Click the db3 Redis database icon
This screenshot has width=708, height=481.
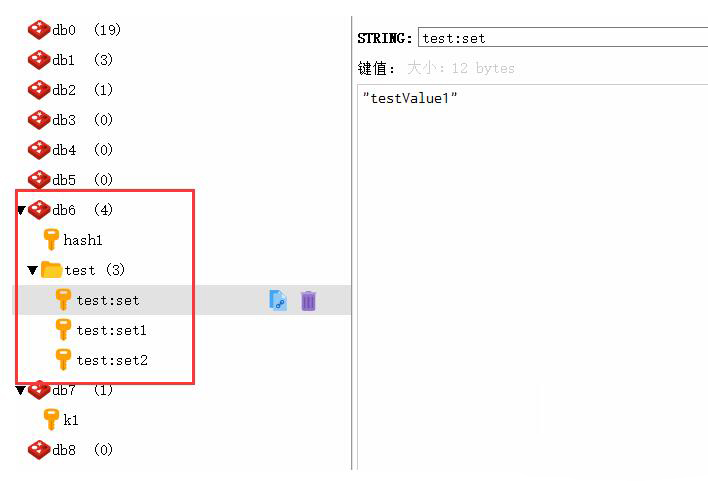point(39,120)
